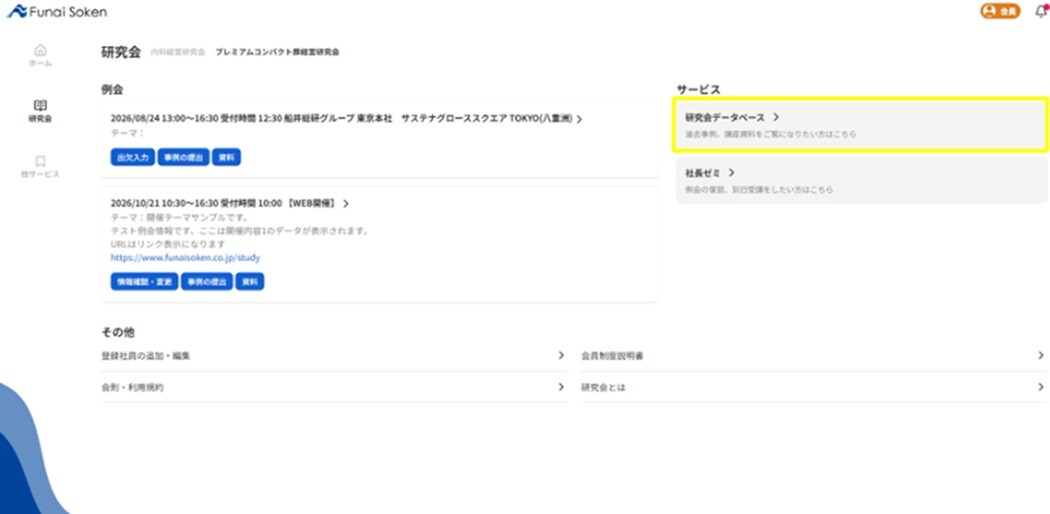Expand the 2026/10/21 WEB開催 meeting chevron
This screenshot has height=514, width=1050.
(346, 203)
